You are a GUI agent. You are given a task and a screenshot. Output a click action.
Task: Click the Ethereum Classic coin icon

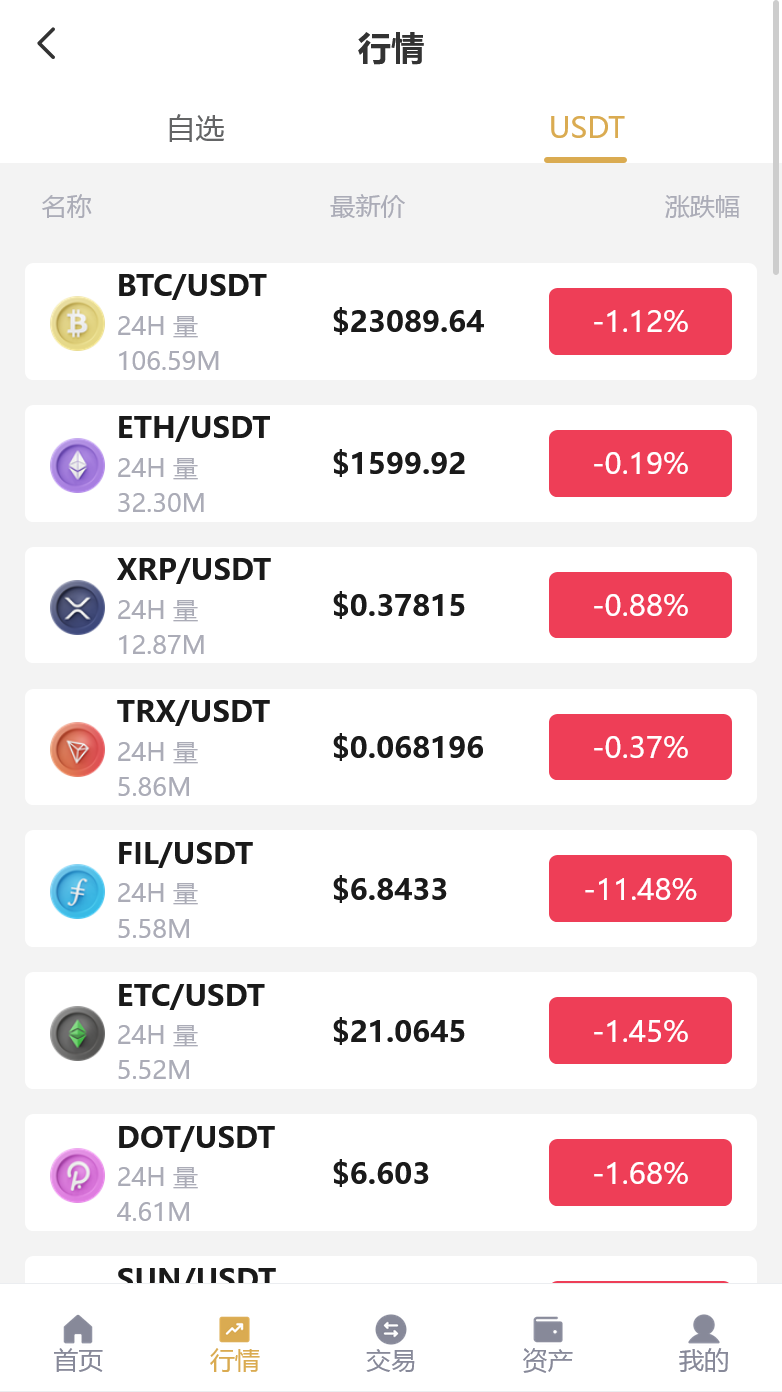coord(77,1033)
